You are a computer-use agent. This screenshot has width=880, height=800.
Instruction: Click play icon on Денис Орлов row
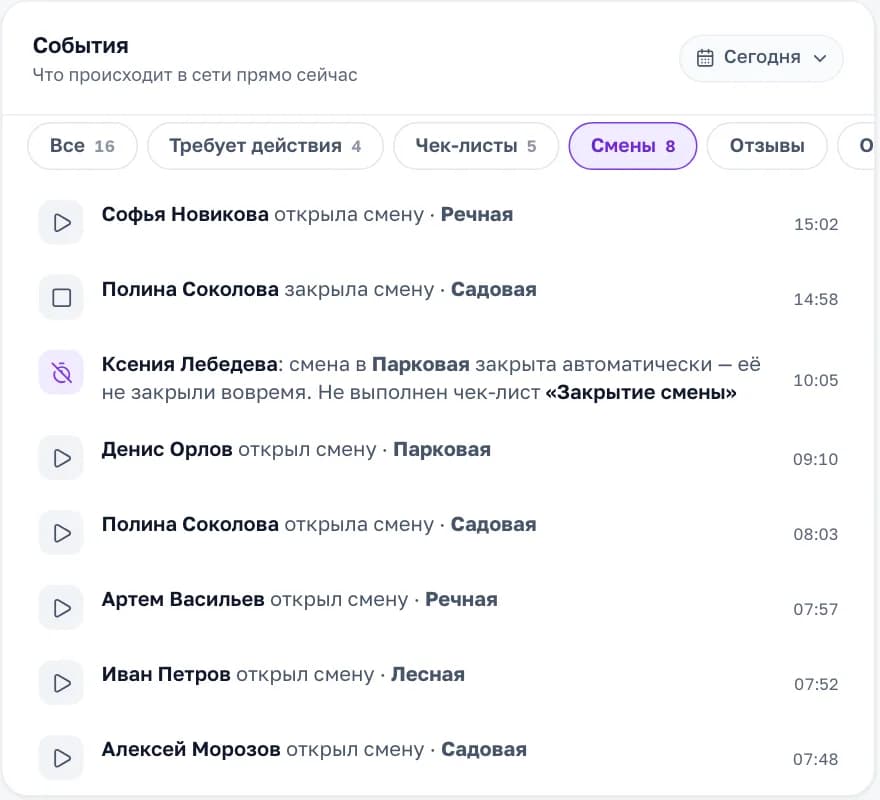[x=62, y=458]
